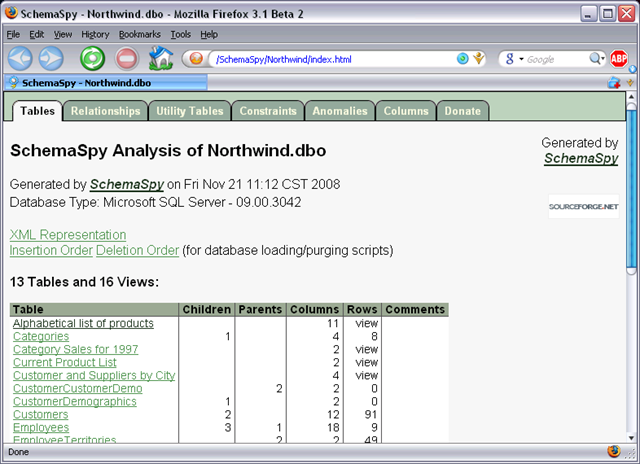Click the Parents column header
The width and height of the screenshot is (640, 464).
pos(260,310)
